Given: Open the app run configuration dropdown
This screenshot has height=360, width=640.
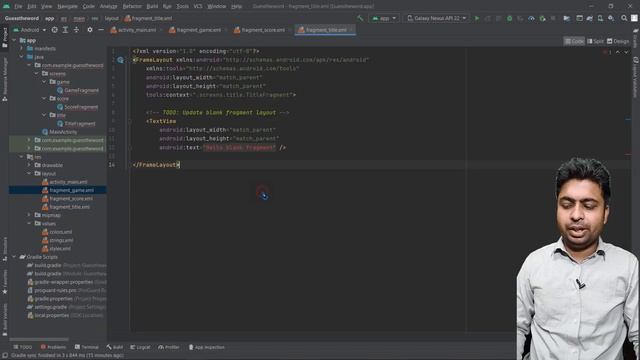Looking at the screenshot, I should pos(384,18).
